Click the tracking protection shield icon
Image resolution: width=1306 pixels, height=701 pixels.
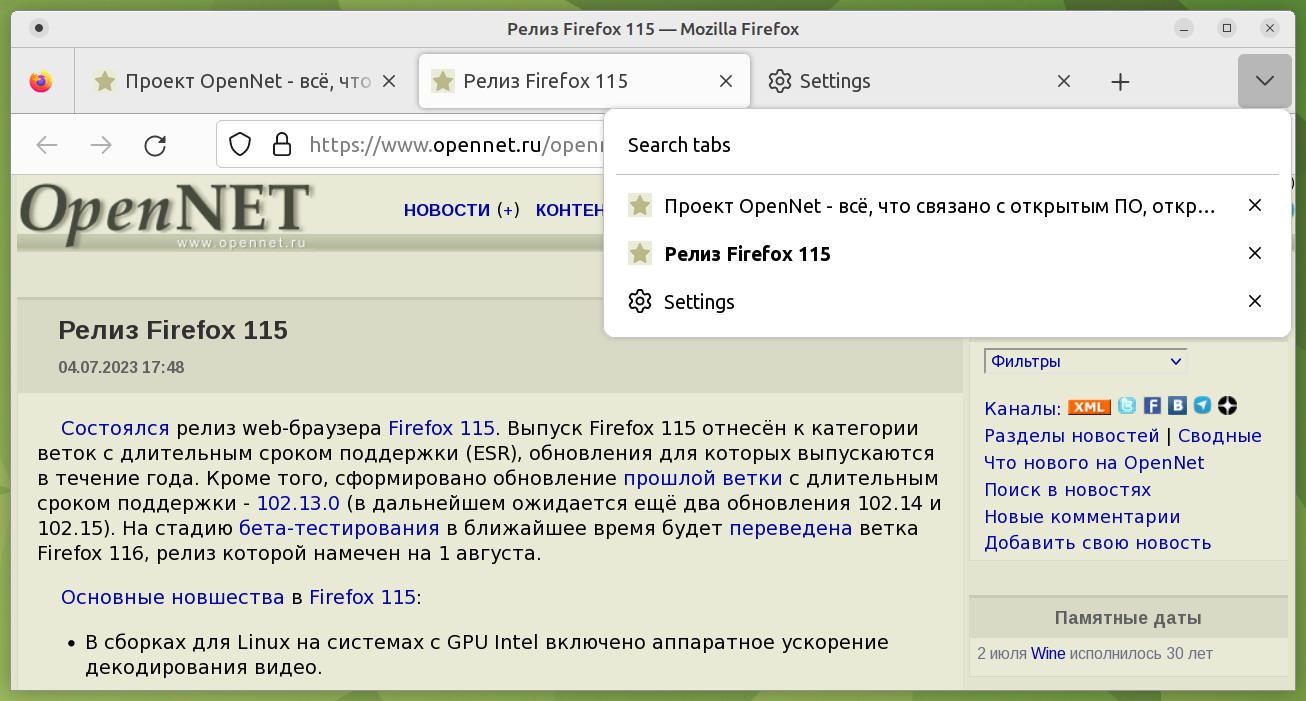pyautogui.click(x=240, y=145)
